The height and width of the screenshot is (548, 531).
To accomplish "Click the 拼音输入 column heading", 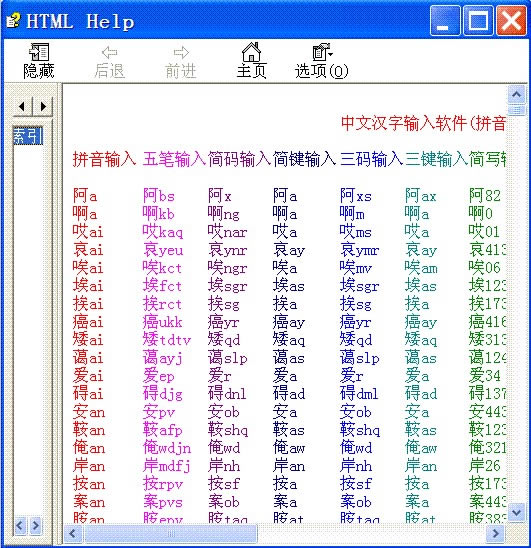I will point(104,159).
